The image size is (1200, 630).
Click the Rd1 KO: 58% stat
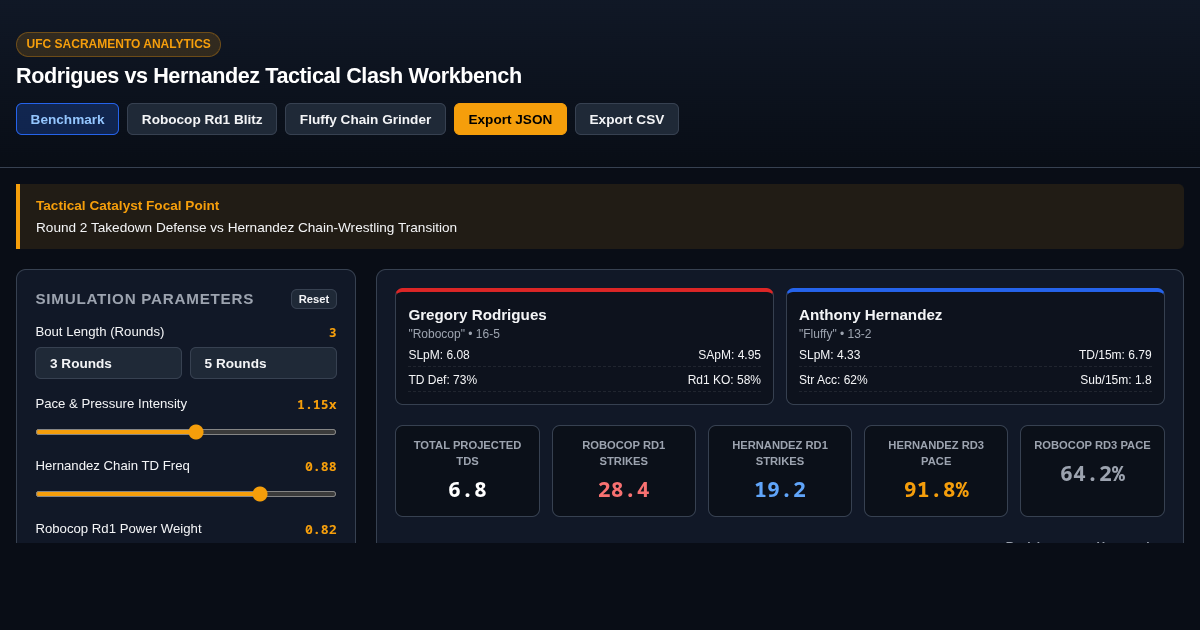point(724,380)
